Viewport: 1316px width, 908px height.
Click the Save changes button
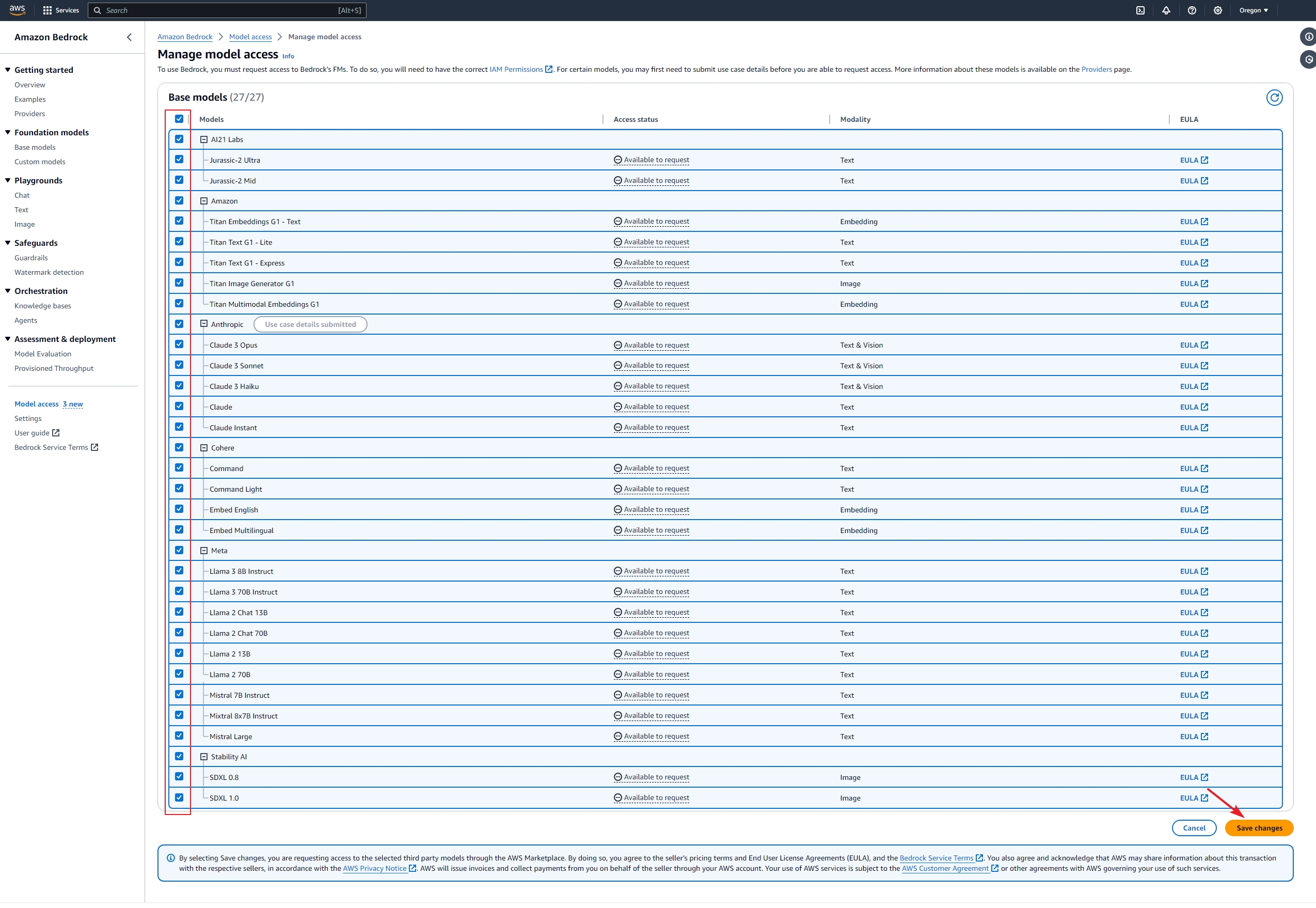1259,828
